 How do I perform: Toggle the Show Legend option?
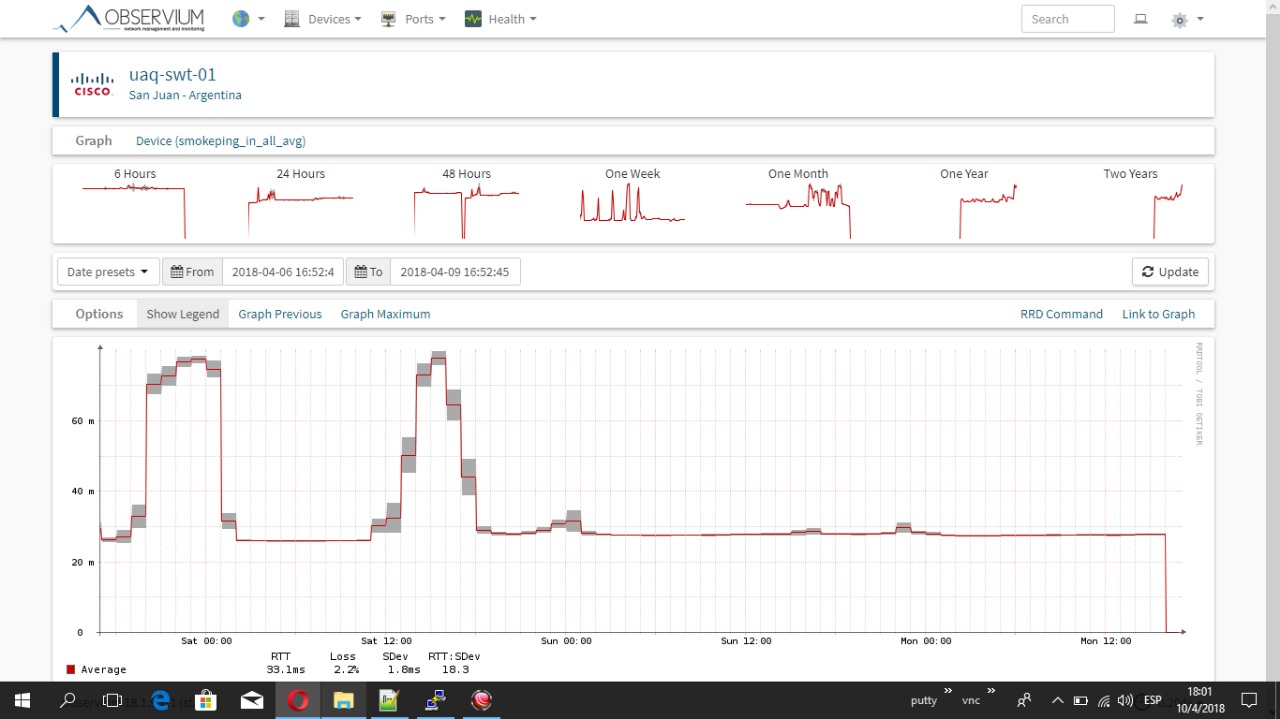(182, 314)
